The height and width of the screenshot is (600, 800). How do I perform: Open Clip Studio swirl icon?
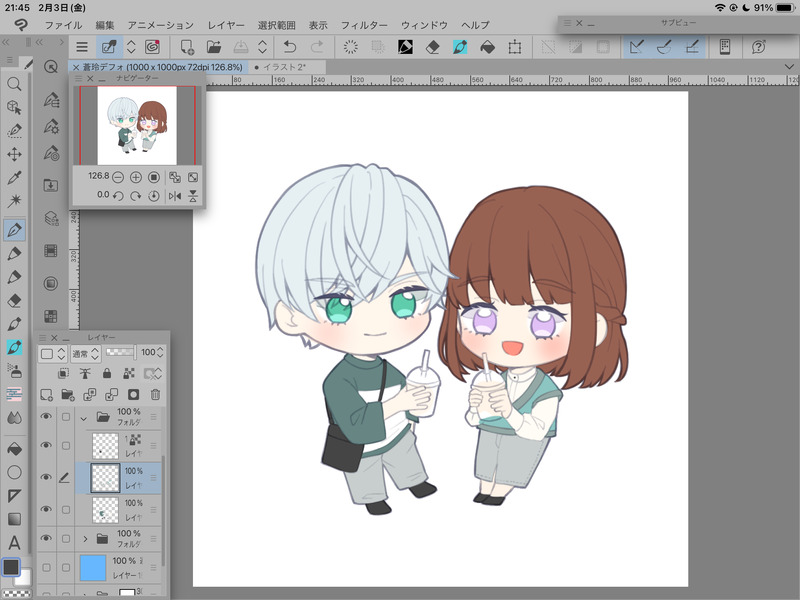152,47
